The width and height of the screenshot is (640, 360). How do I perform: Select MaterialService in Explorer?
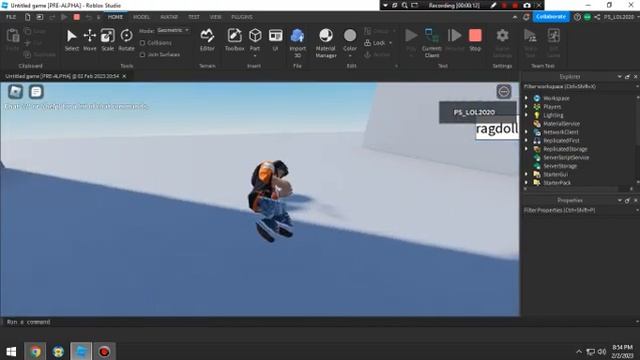(561, 124)
